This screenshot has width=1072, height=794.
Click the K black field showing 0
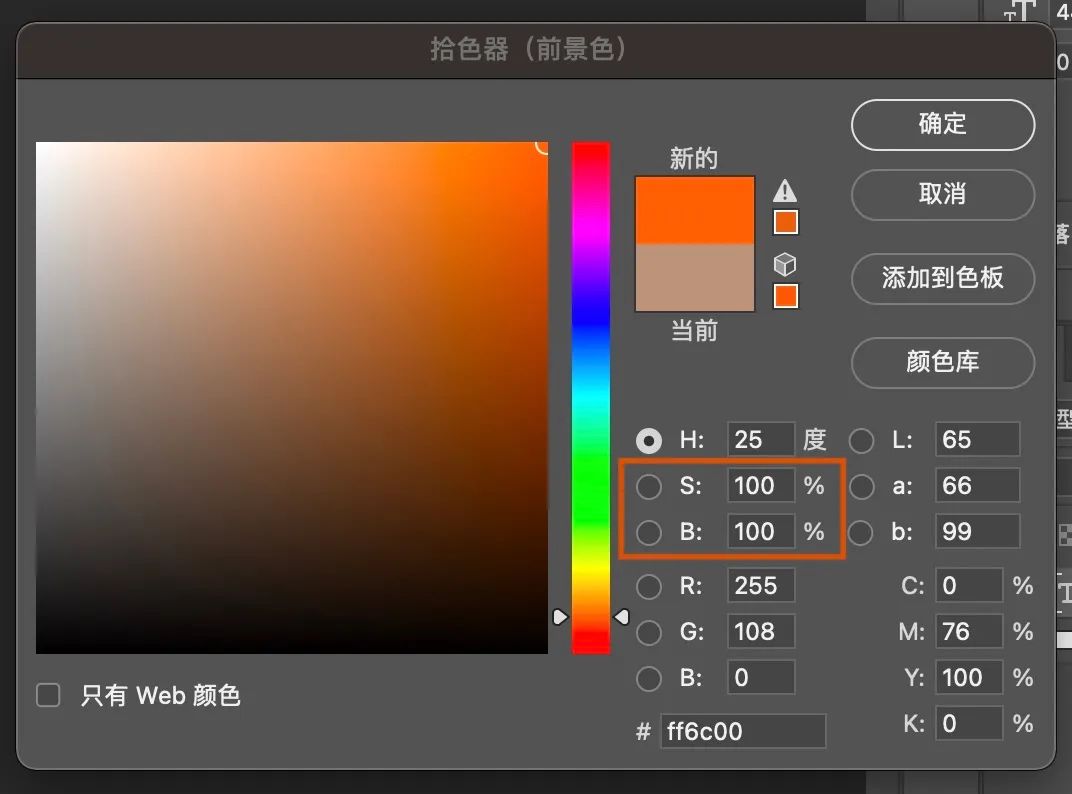[969, 723]
